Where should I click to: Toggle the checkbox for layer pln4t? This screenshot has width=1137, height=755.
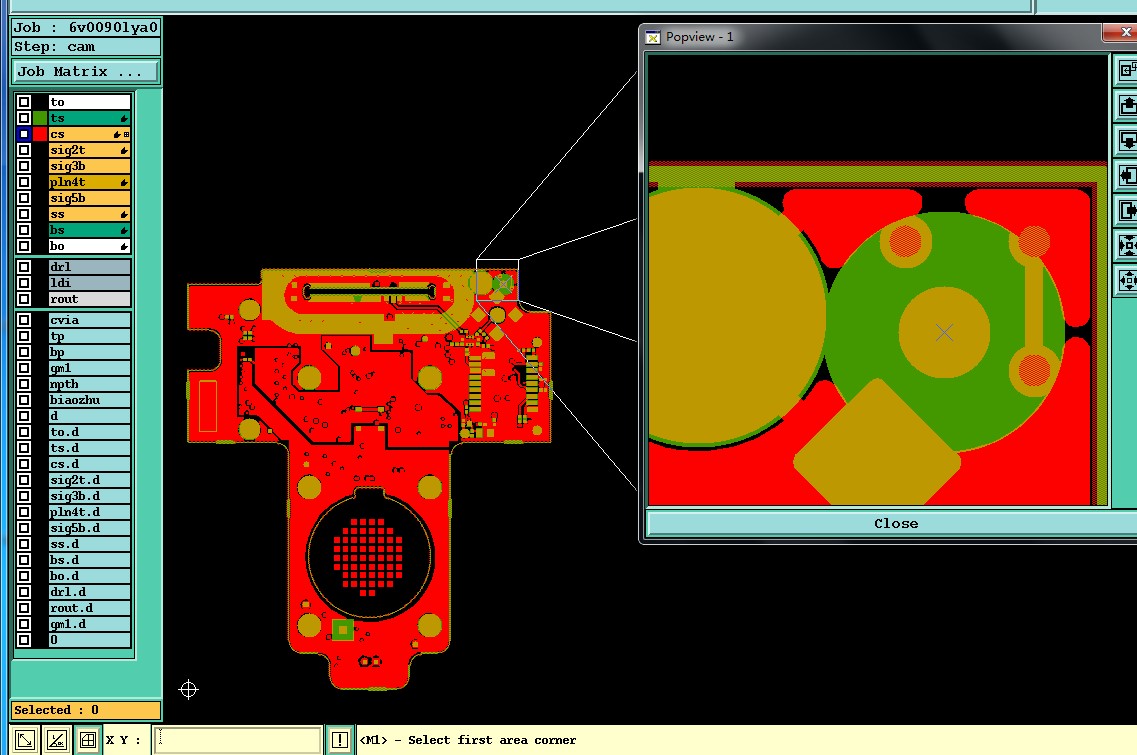tap(24, 182)
